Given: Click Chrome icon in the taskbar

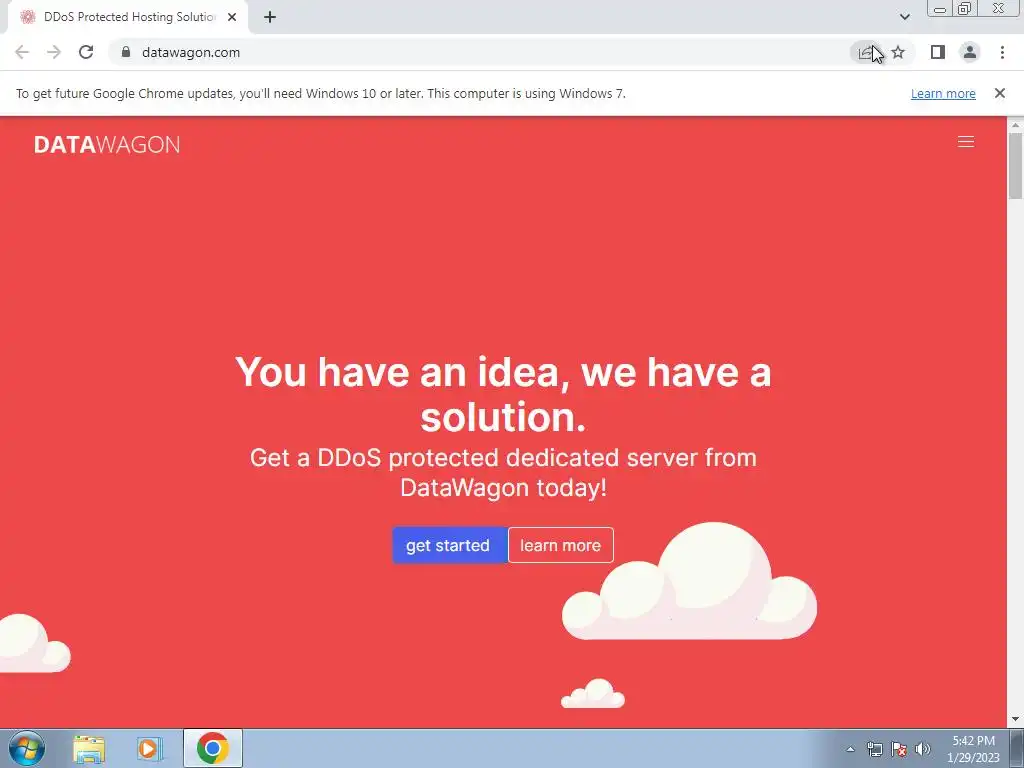Looking at the screenshot, I should pos(213,748).
